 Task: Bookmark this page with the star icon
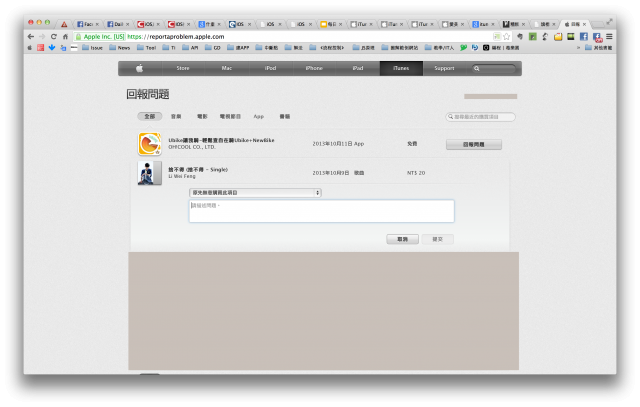[507, 36]
